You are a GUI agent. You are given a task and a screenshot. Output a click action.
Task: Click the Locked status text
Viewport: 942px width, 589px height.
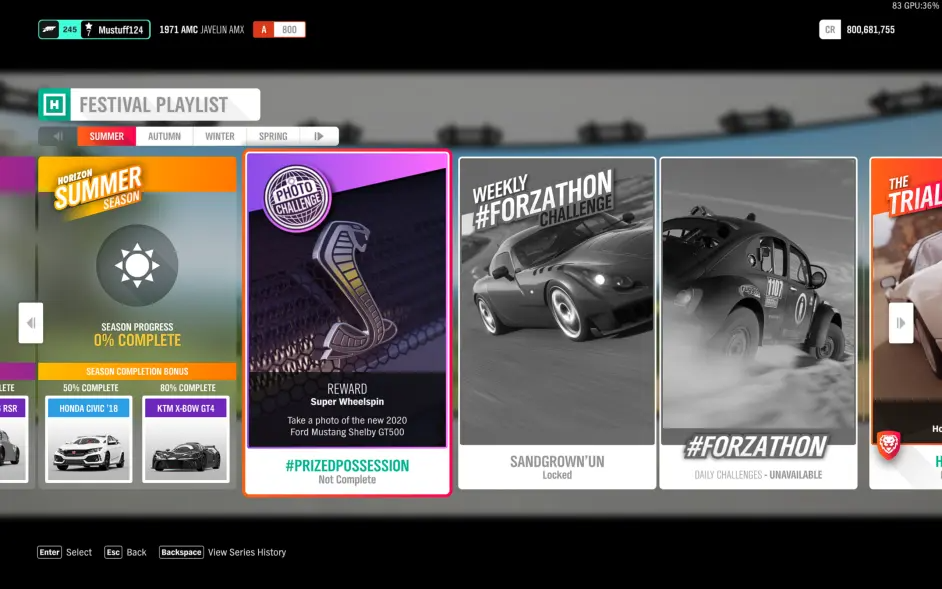coord(557,475)
